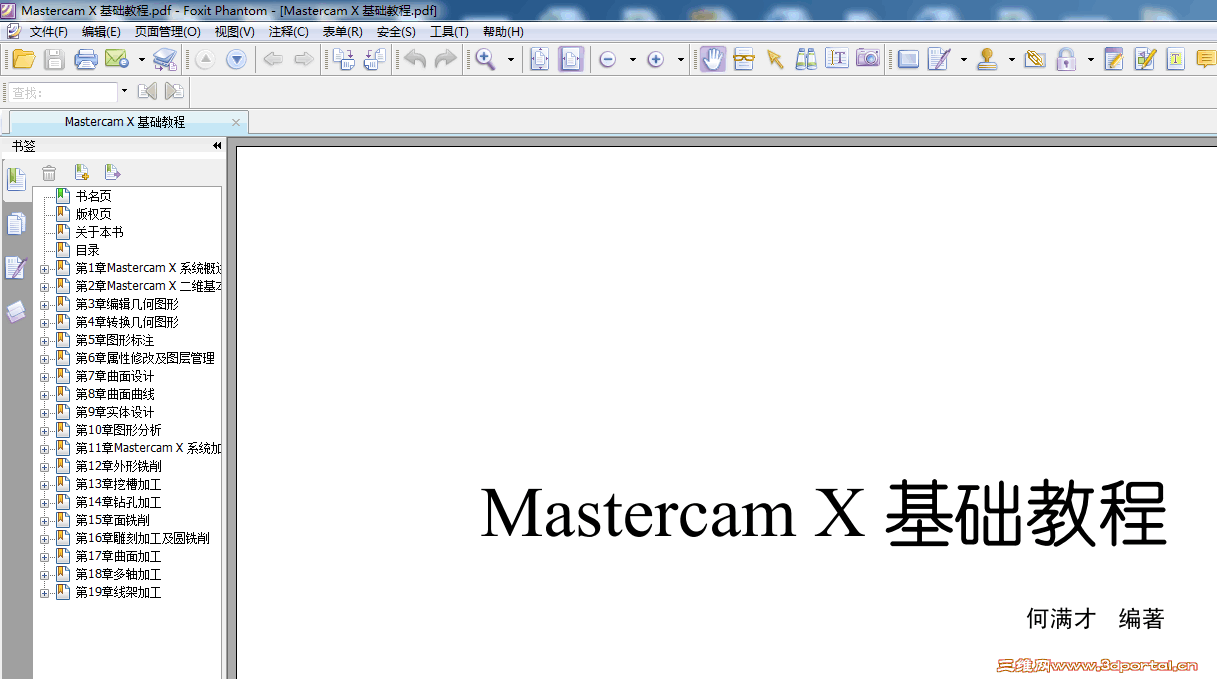1217x679 pixels.
Task: Click the Undo curved arrow icon
Action: pyautogui.click(x=415, y=60)
